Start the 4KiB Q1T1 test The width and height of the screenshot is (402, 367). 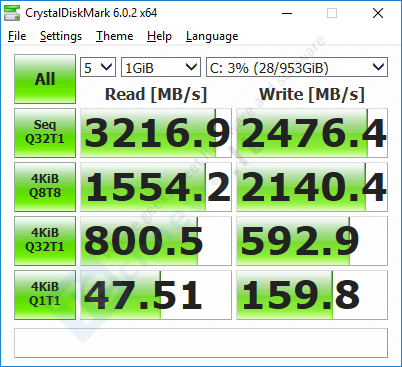click(x=45, y=295)
